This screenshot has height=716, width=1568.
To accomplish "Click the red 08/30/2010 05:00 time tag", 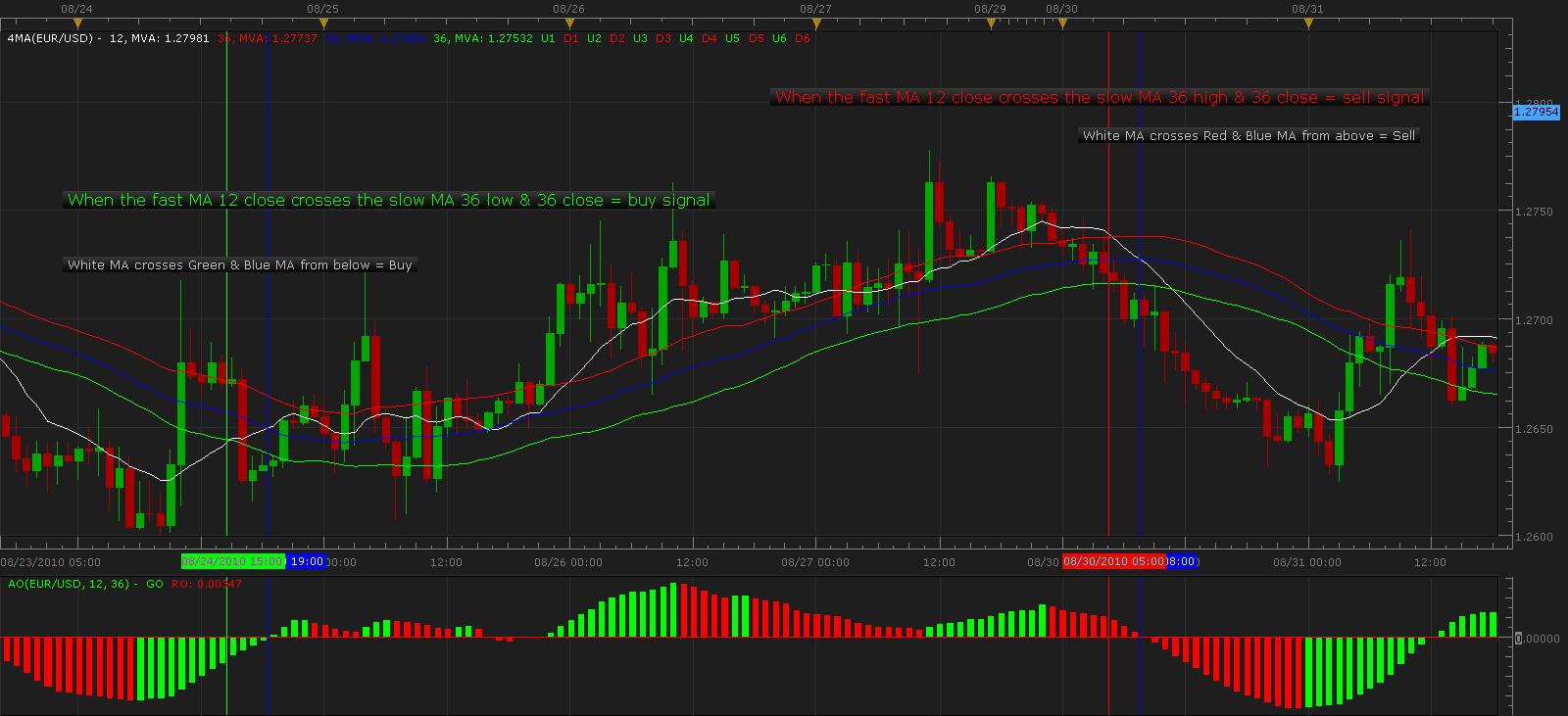I will 1114,562.
